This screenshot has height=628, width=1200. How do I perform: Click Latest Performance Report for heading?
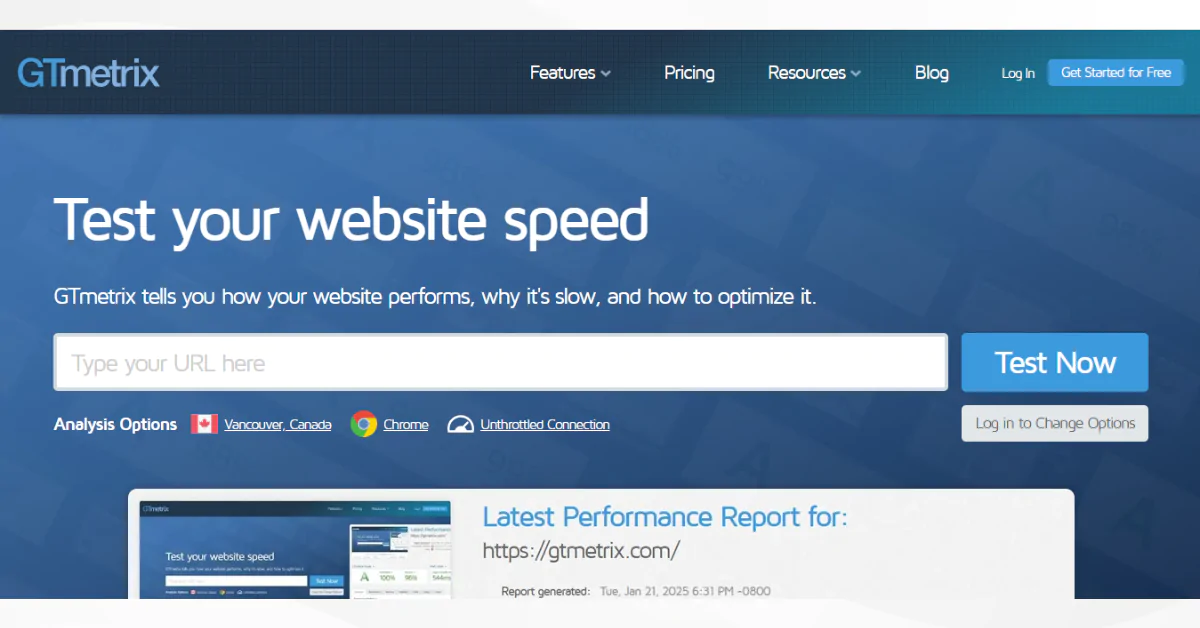665,517
